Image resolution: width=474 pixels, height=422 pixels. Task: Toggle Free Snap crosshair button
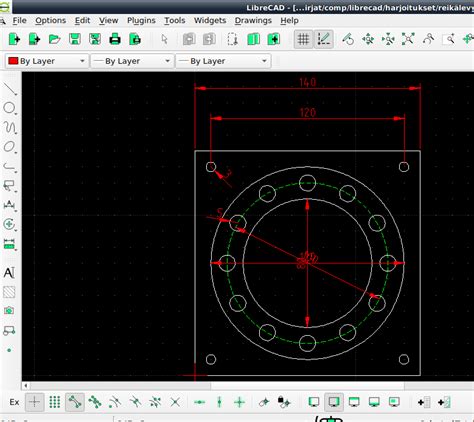coord(34,402)
